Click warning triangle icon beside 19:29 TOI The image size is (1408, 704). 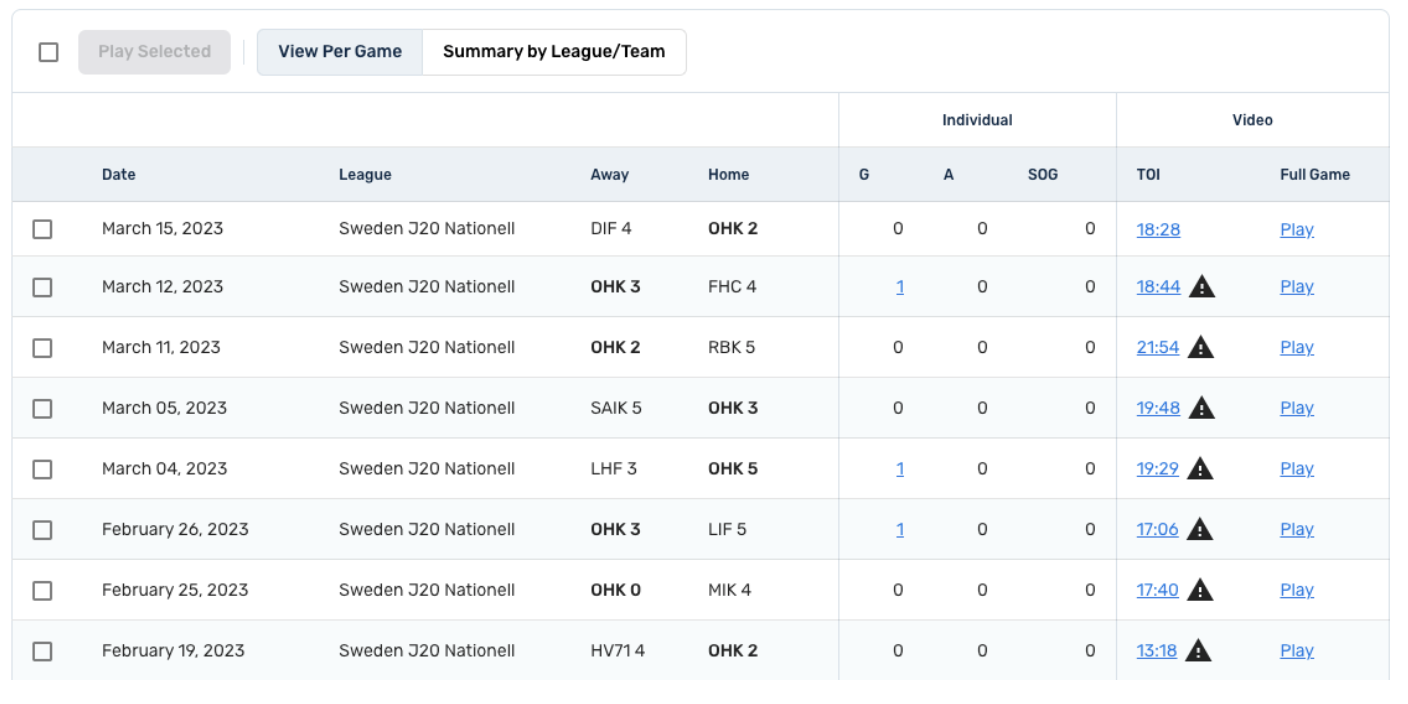coord(1200,469)
